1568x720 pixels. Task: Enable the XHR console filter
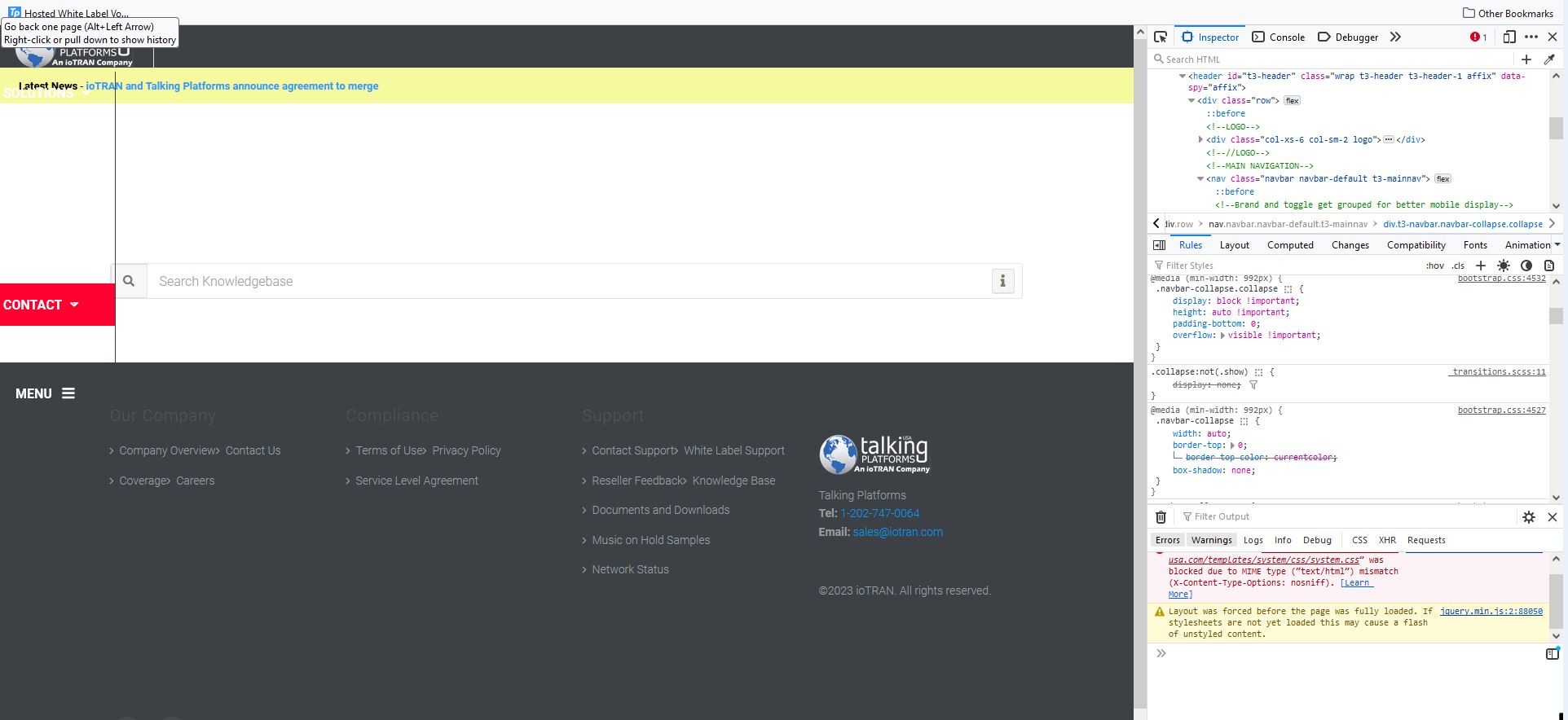pos(1387,540)
